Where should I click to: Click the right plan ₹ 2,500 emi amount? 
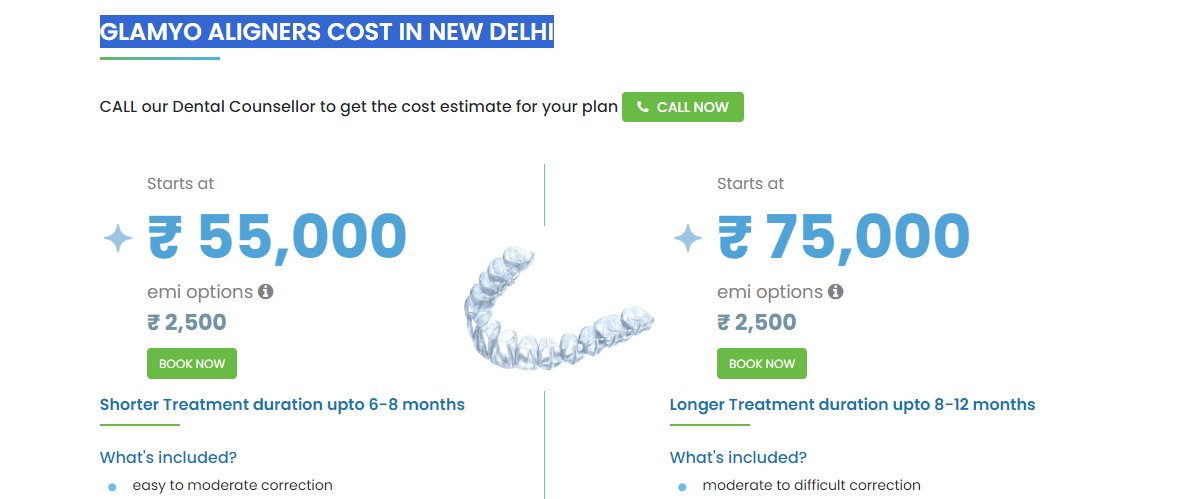click(x=756, y=322)
